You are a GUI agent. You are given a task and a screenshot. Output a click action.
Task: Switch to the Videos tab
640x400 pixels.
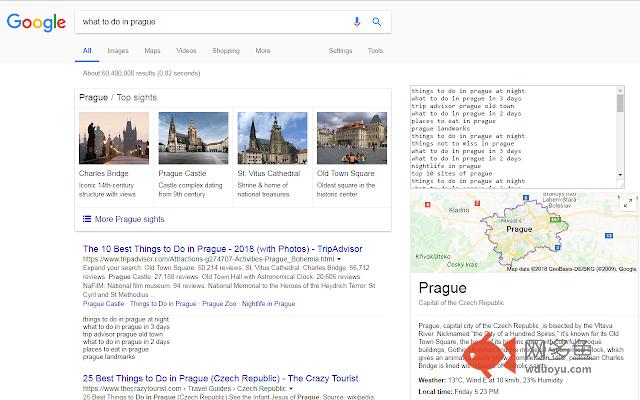pos(186,51)
